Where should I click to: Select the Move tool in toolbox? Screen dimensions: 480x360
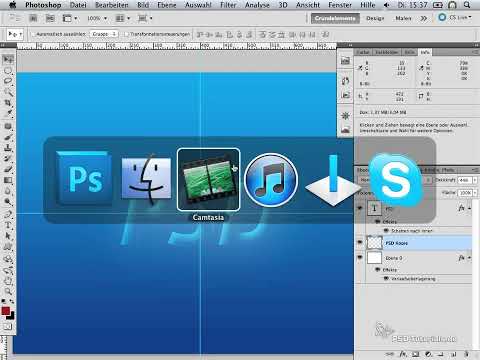8,59
